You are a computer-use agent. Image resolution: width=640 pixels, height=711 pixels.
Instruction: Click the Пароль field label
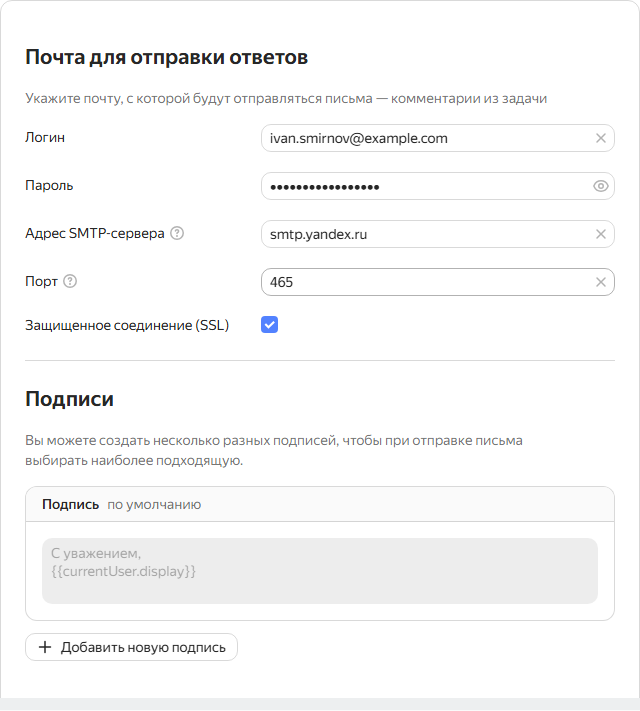pyautogui.click(x=49, y=185)
